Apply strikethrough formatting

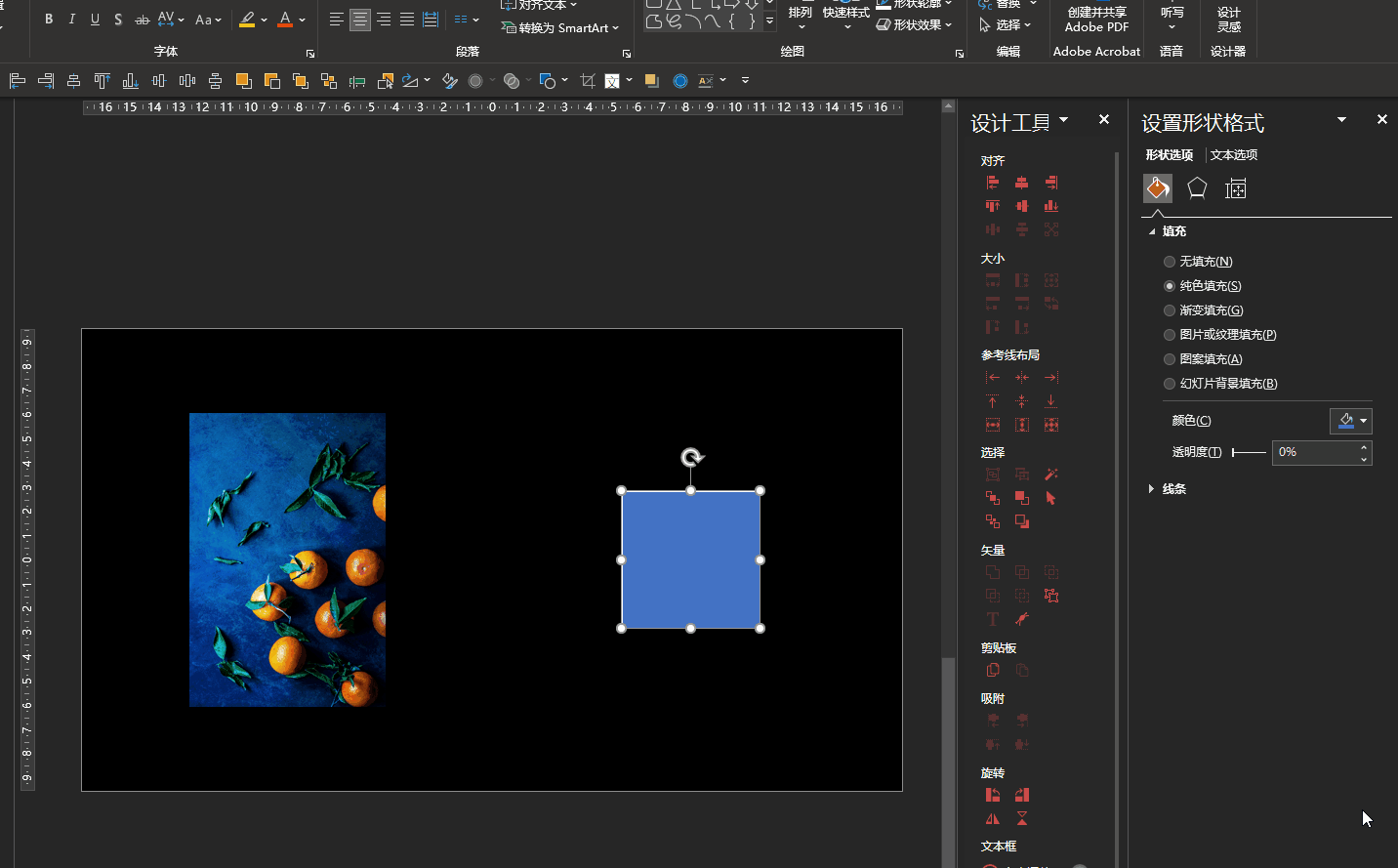[x=142, y=20]
